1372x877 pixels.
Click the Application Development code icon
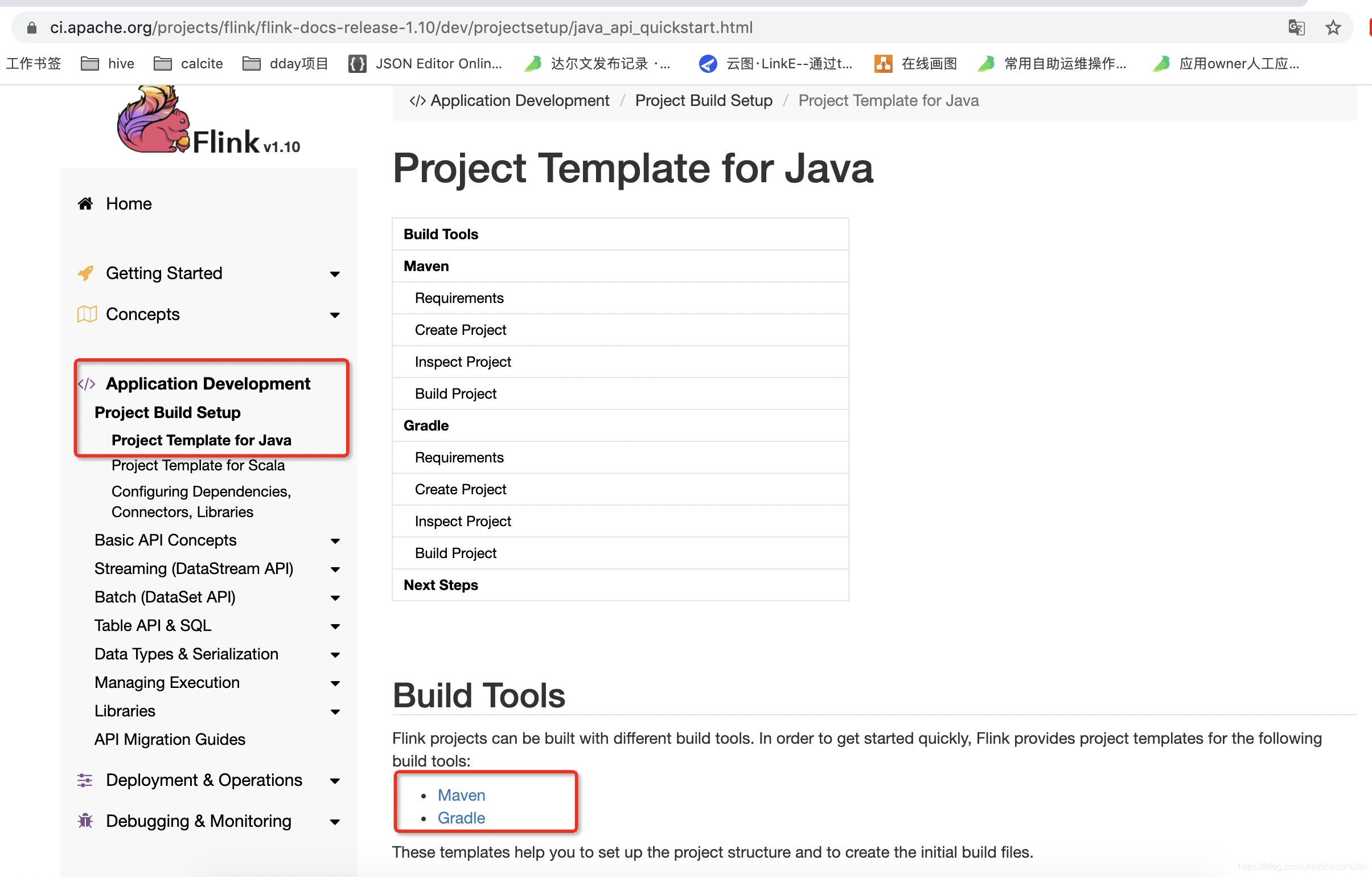coord(86,383)
